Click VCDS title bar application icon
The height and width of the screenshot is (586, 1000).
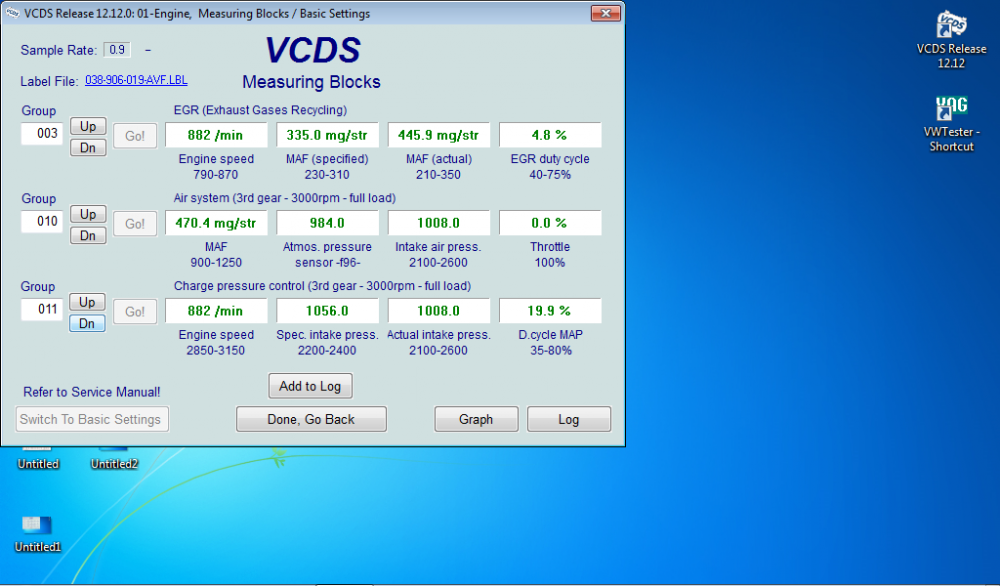pyautogui.click(x=12, y=14)
